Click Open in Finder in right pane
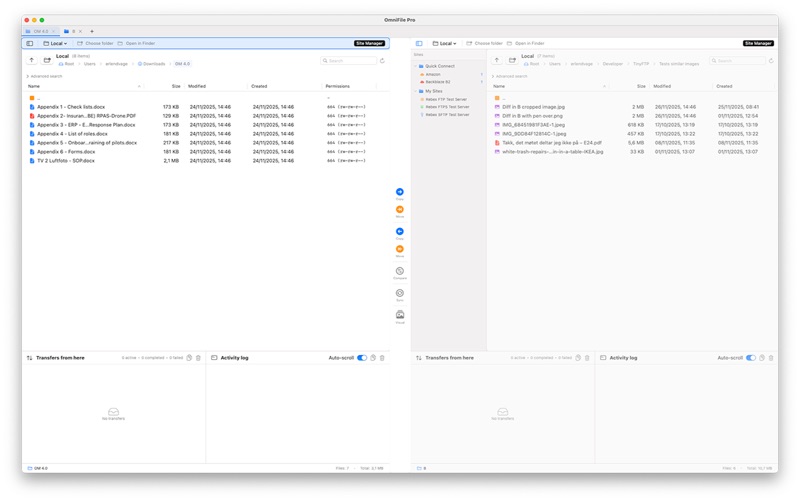The image size is (800, 500). click(526, 43)
